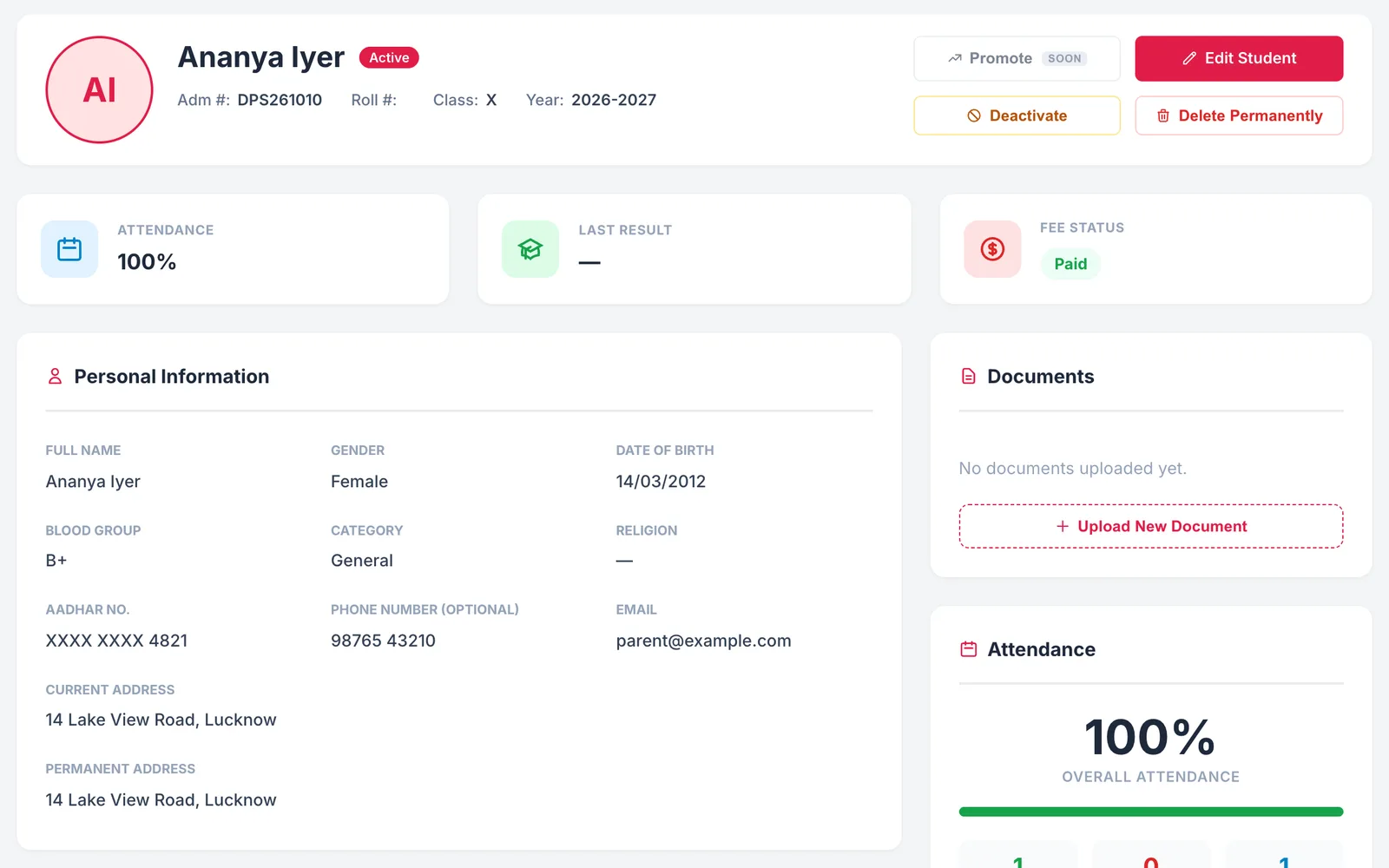This screenshot has width=1389, height=868.
Task: Click the category value General
Action: point(362,561)
